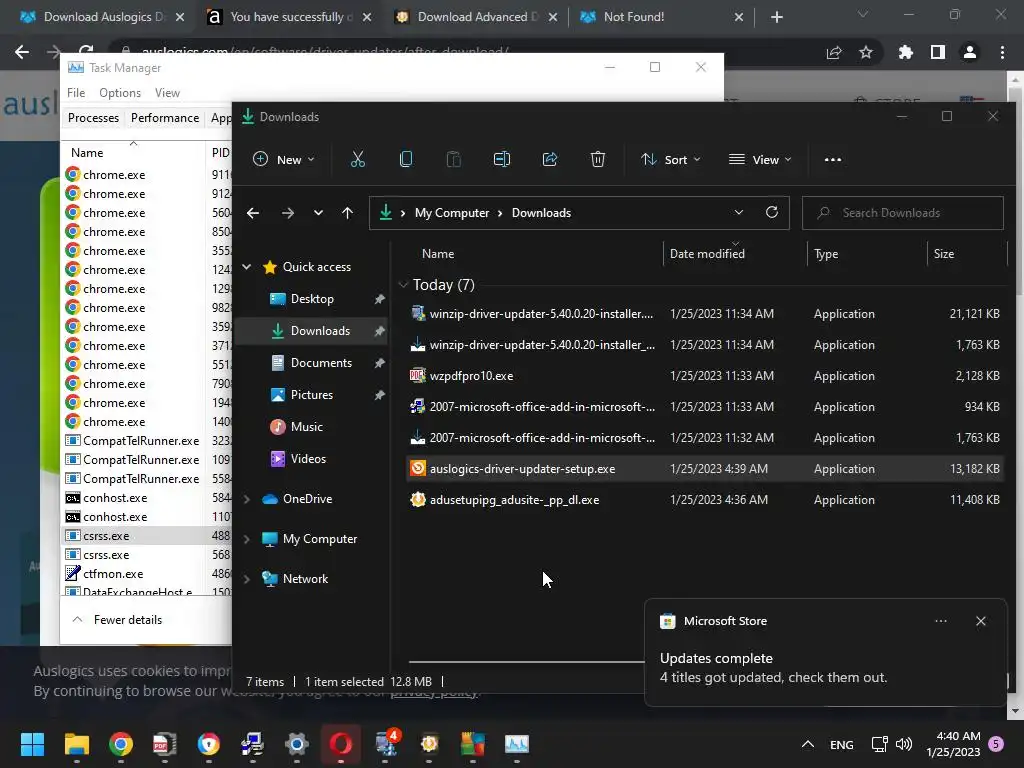The height and width of the screenshot is (768, 1024).
Task: Switch to 'Not Found!' Chrome tab
Action: pyautogui.click(x=661, y=17)
